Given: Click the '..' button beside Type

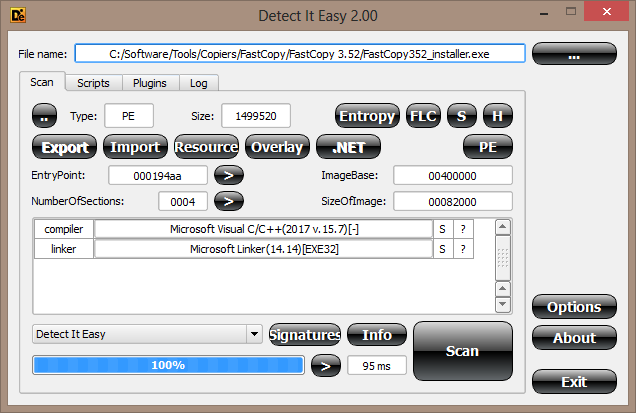Looking at the screenshot, I should pos(45,116).
